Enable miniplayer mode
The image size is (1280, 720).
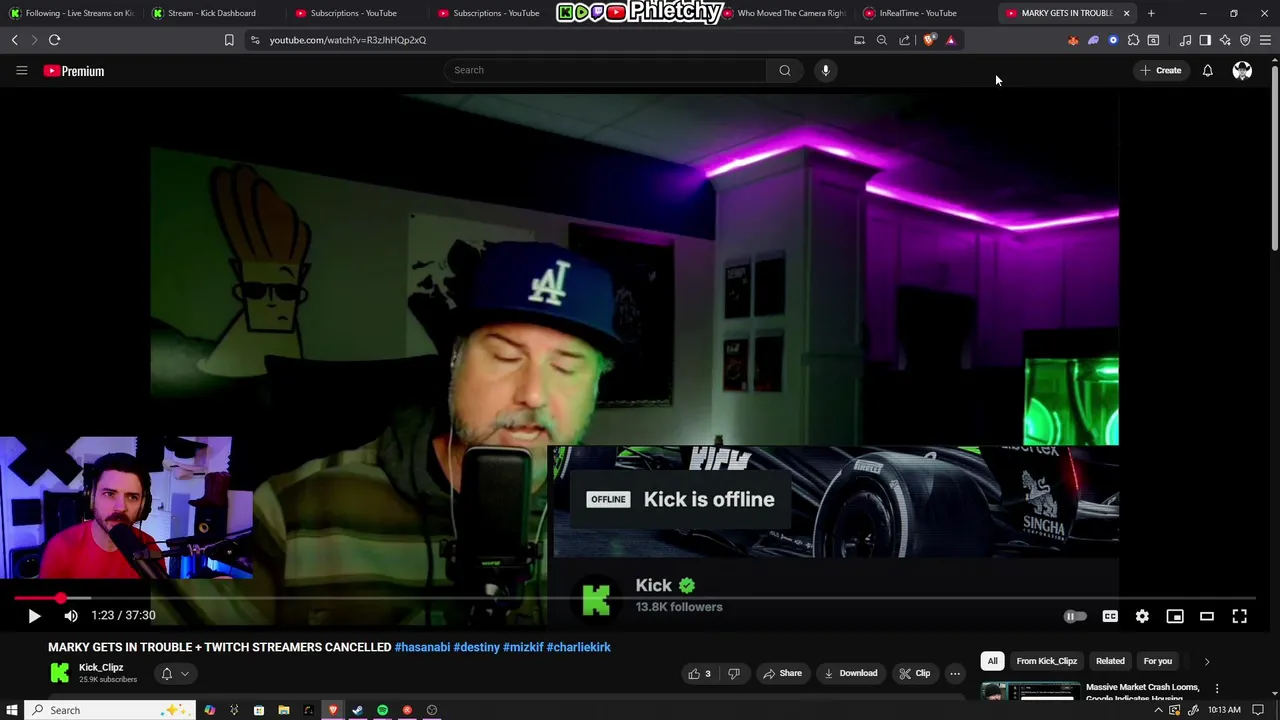pyautogui.click(x=1175, y=616)
